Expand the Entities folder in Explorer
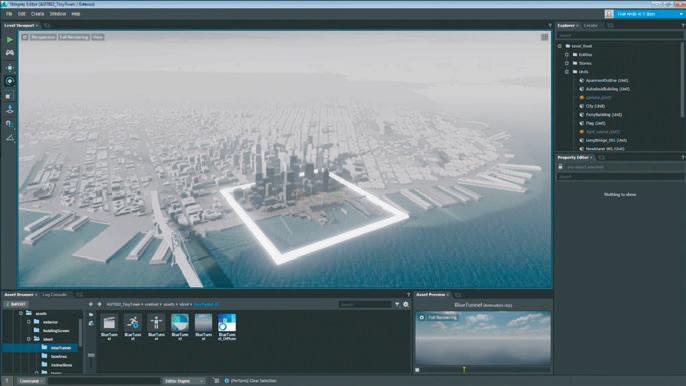Screen dimensions: 686x386 (x=567, y=55)
